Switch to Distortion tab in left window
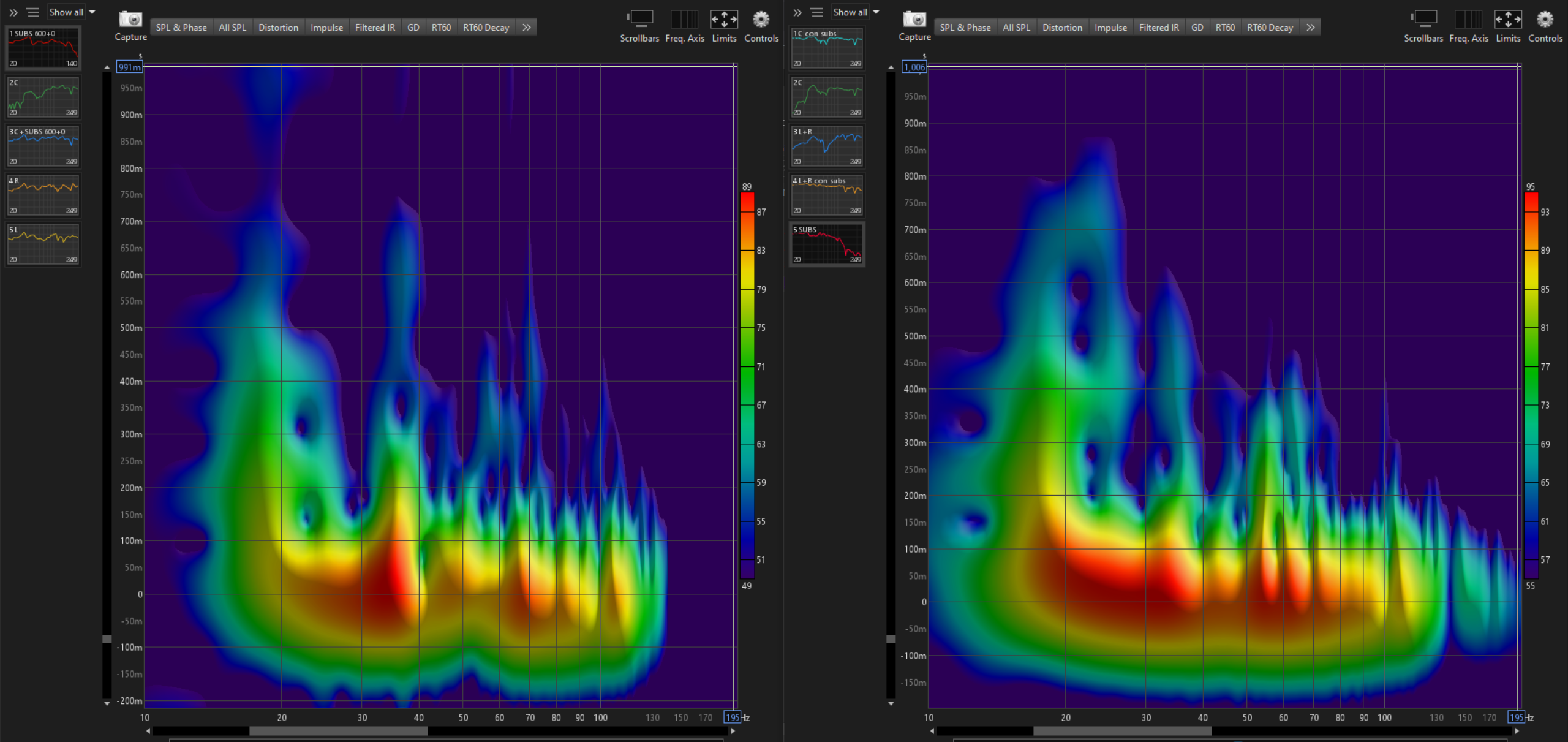1568x742 pixels. point(278,28)
